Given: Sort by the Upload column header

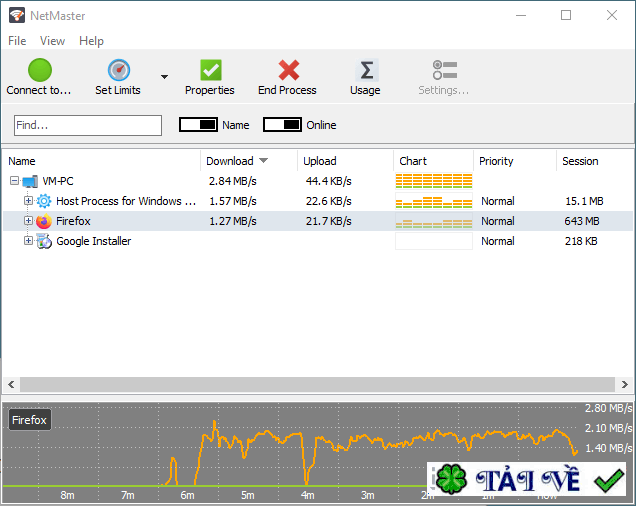Looking at the screenshot, I should (320, 161).
